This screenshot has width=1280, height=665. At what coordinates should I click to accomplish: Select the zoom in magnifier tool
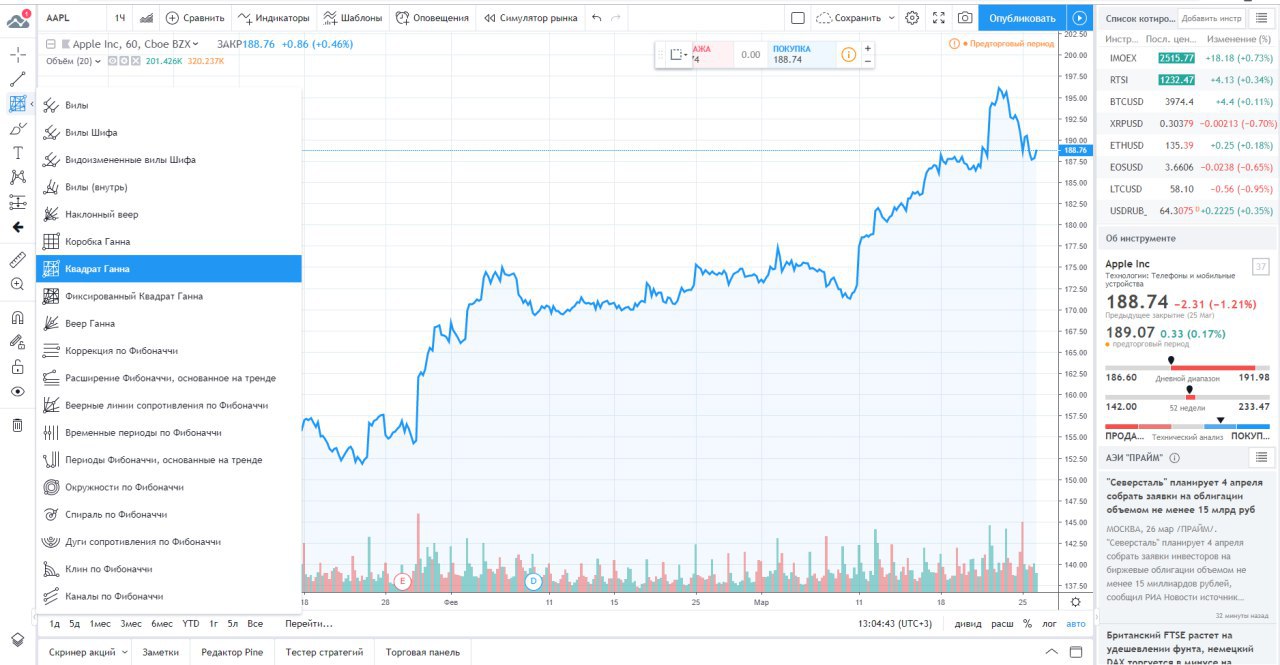[17, 284]
